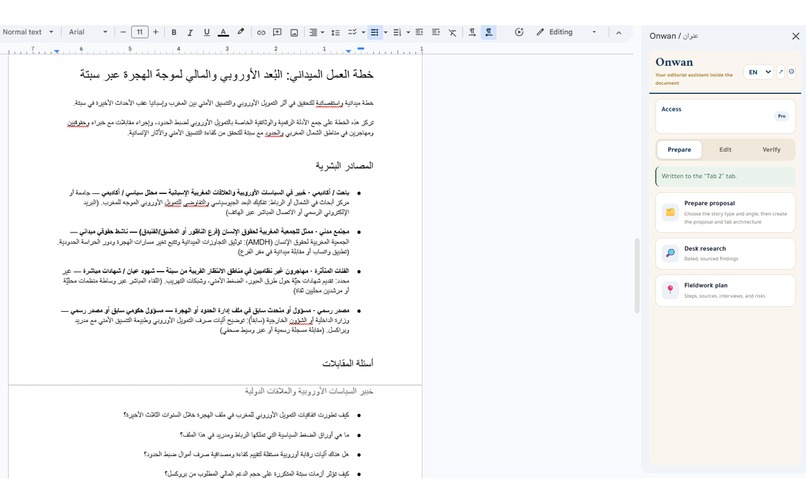Open the EN language dropdown in Onwan
This screenshot has width=806, height=504.
click(x=758, y=72)
